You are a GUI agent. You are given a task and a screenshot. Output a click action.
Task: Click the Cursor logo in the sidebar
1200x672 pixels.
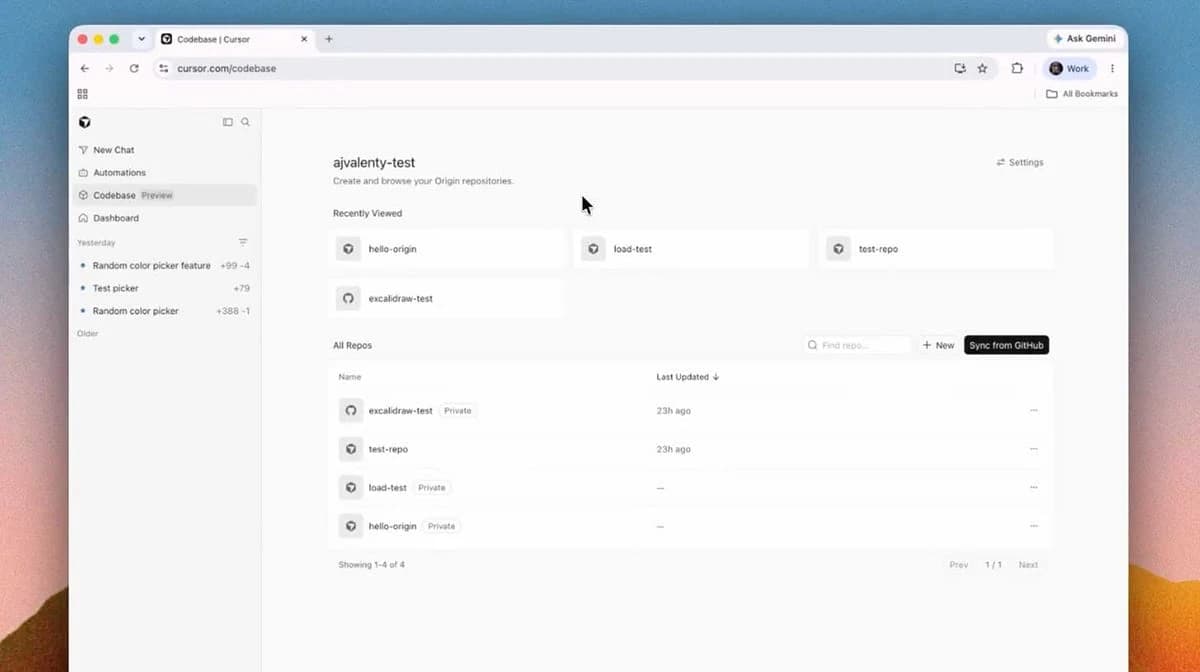pos(84,122)
